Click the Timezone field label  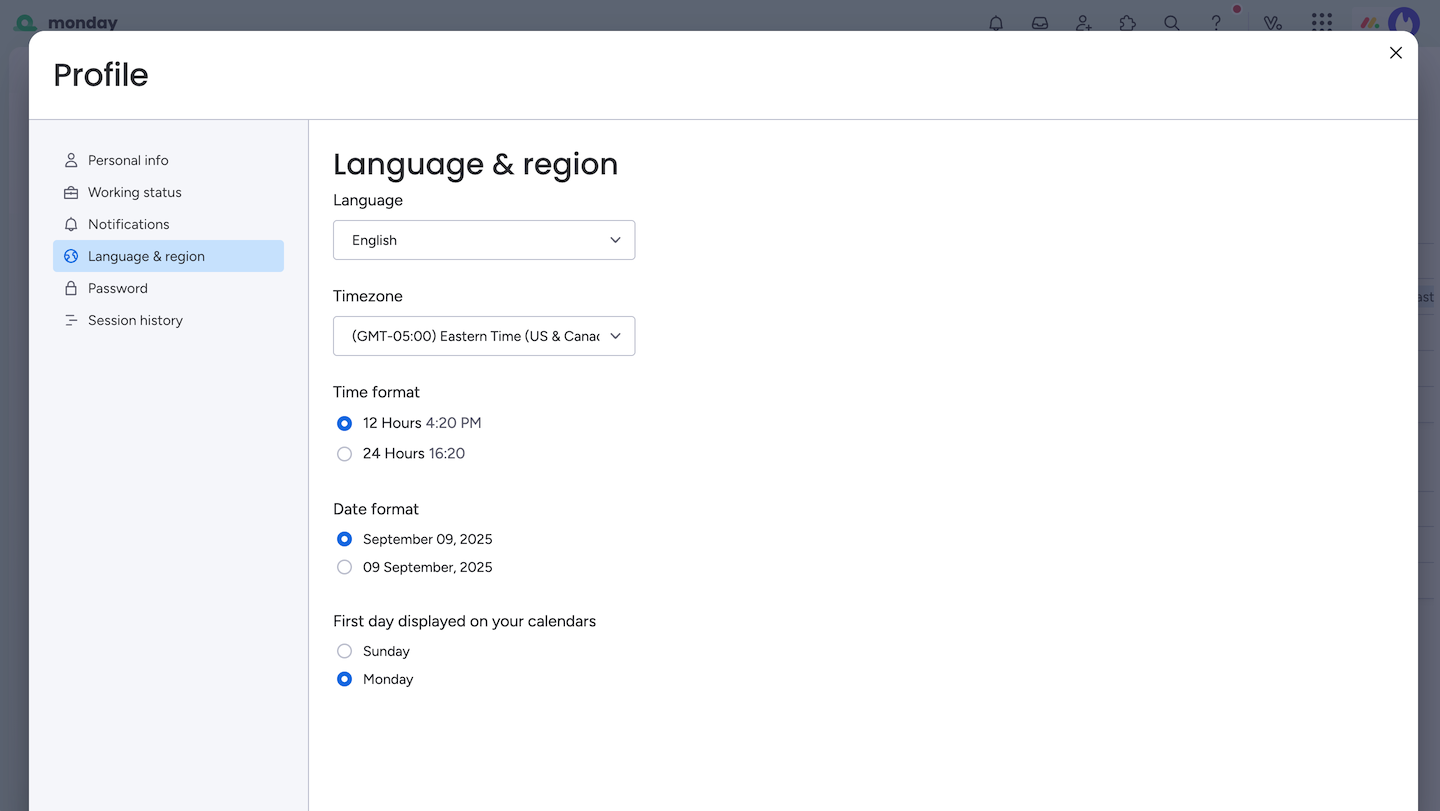[368, 296]
